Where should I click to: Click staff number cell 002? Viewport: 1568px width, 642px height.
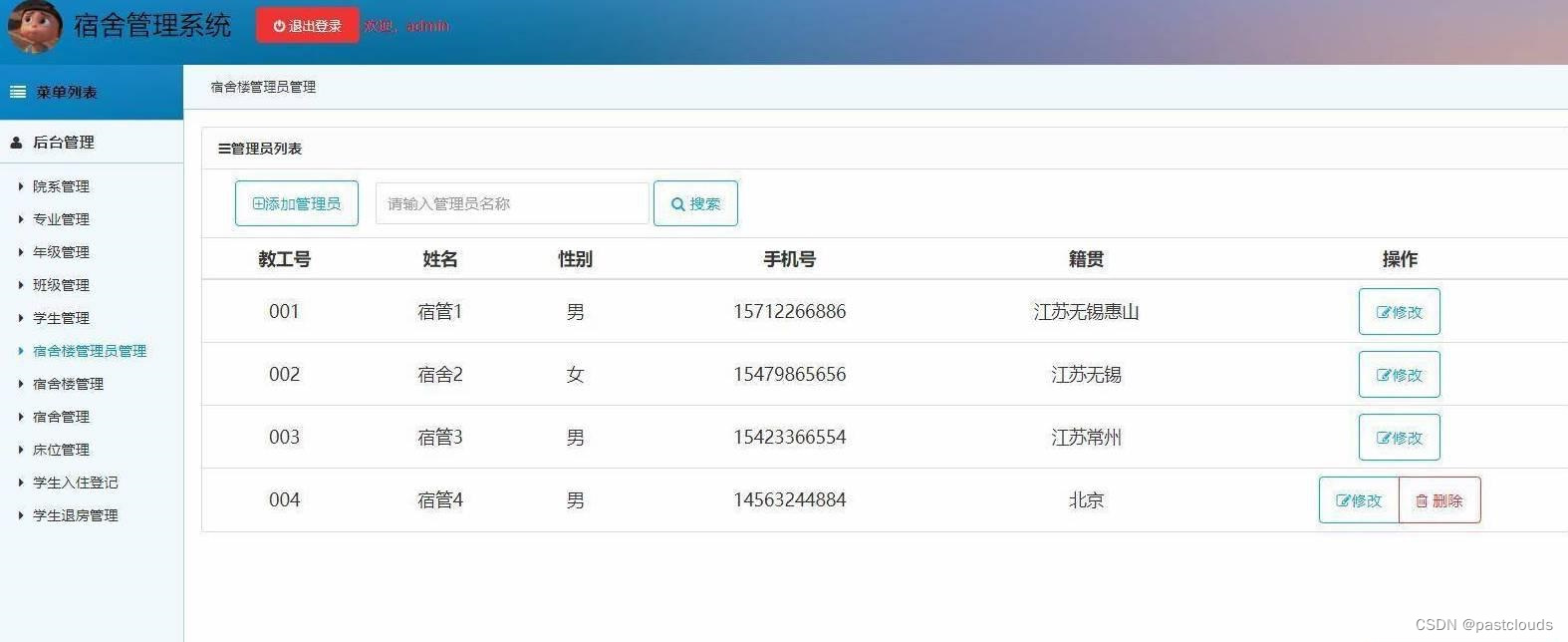tap(284, 375)
